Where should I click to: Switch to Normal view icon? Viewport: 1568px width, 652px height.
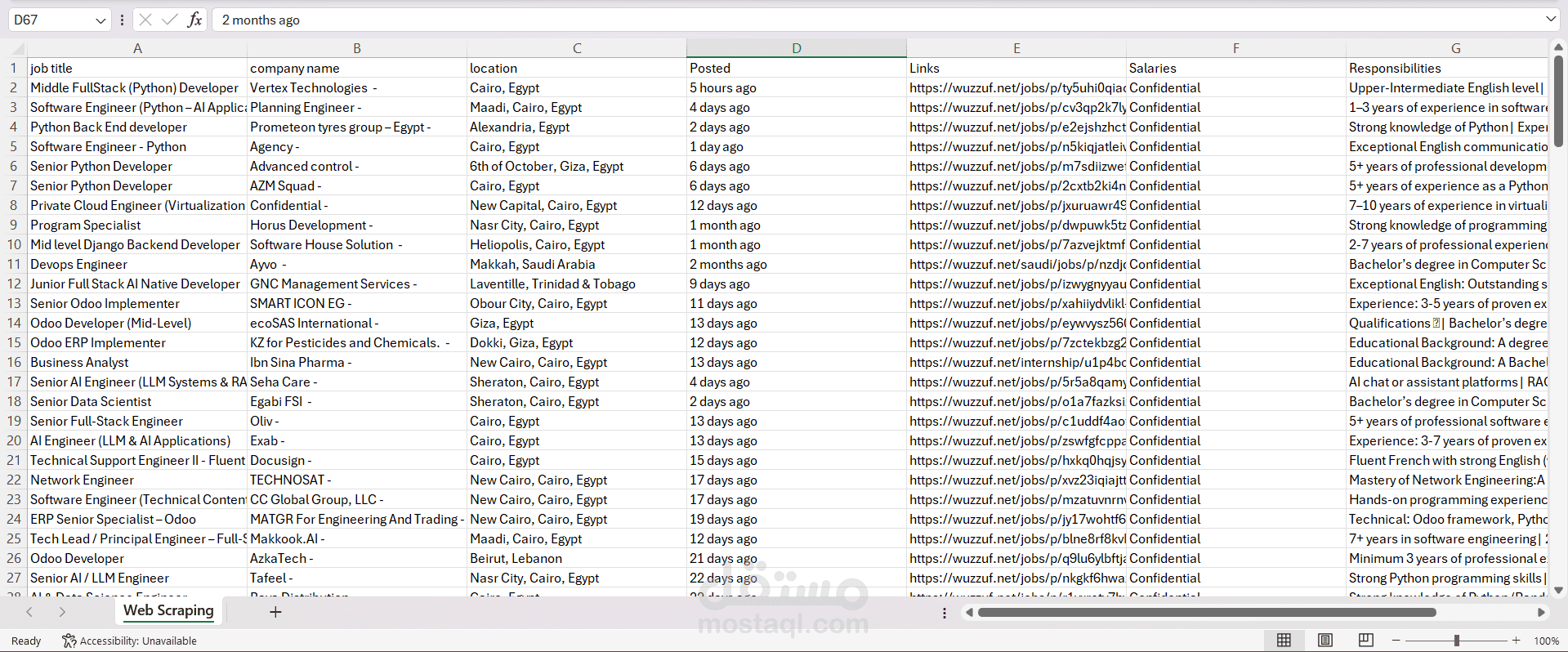[1284, 641]
